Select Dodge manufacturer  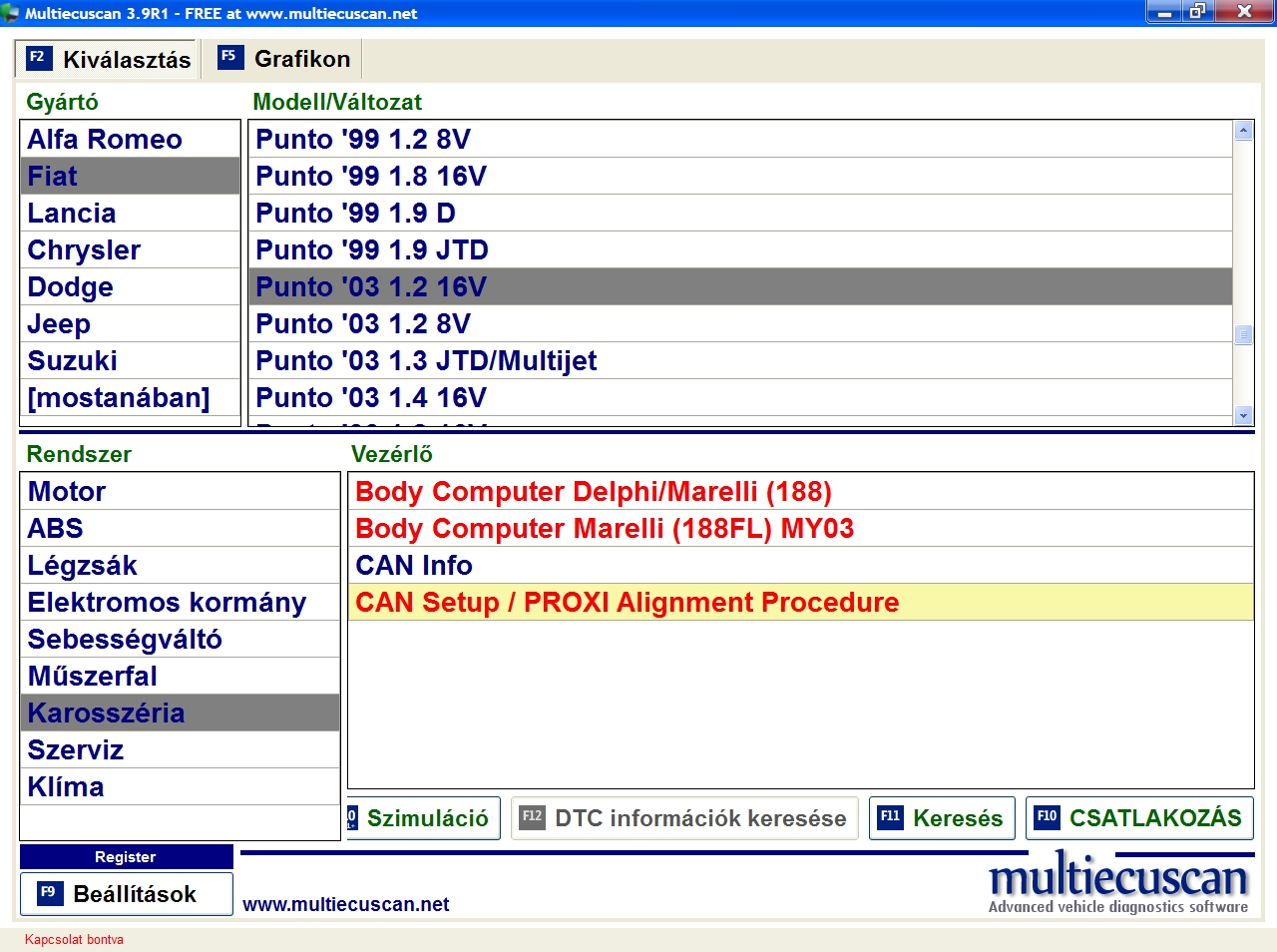pos(131,286)
